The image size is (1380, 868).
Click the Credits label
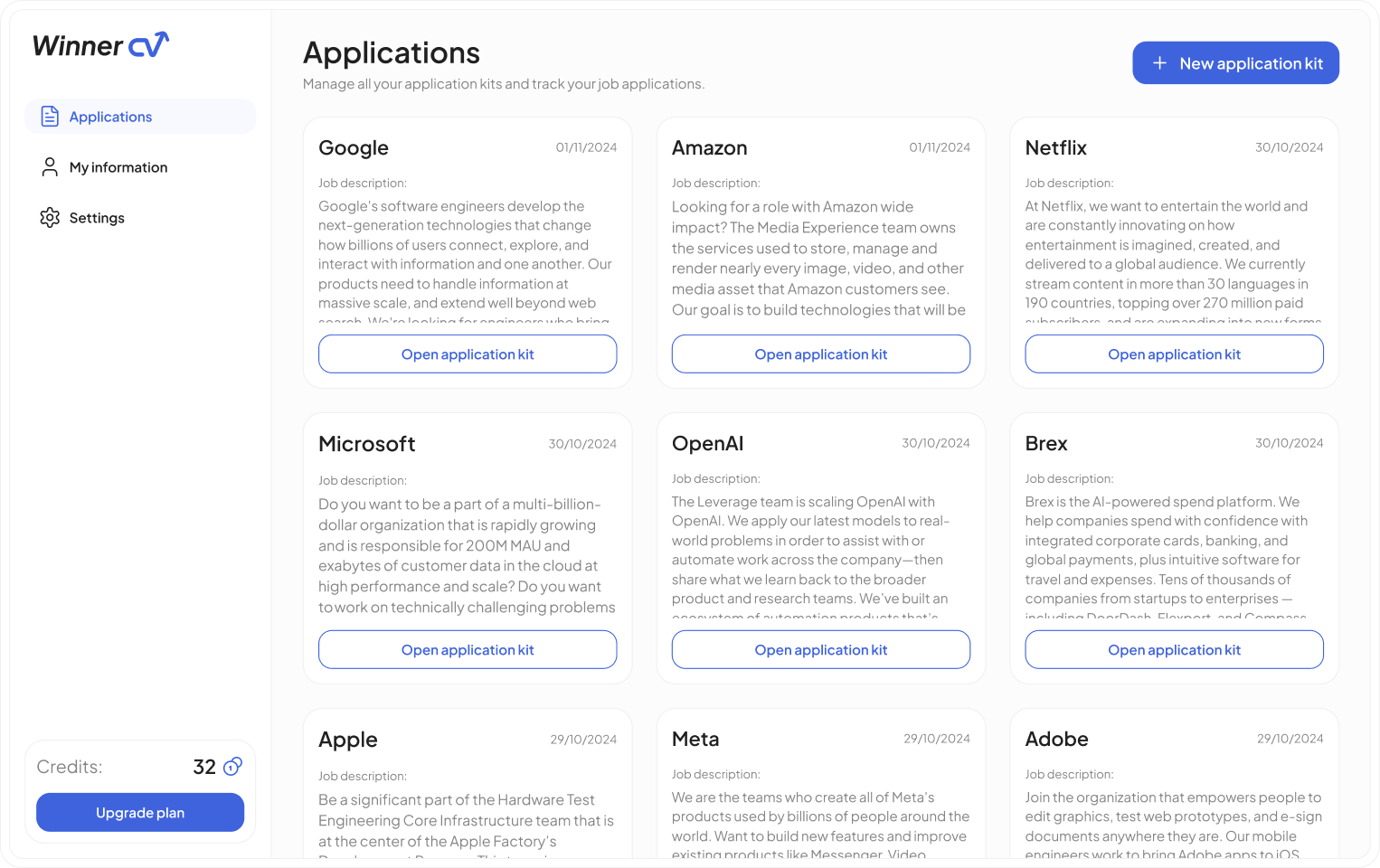[x=70, y=767]
